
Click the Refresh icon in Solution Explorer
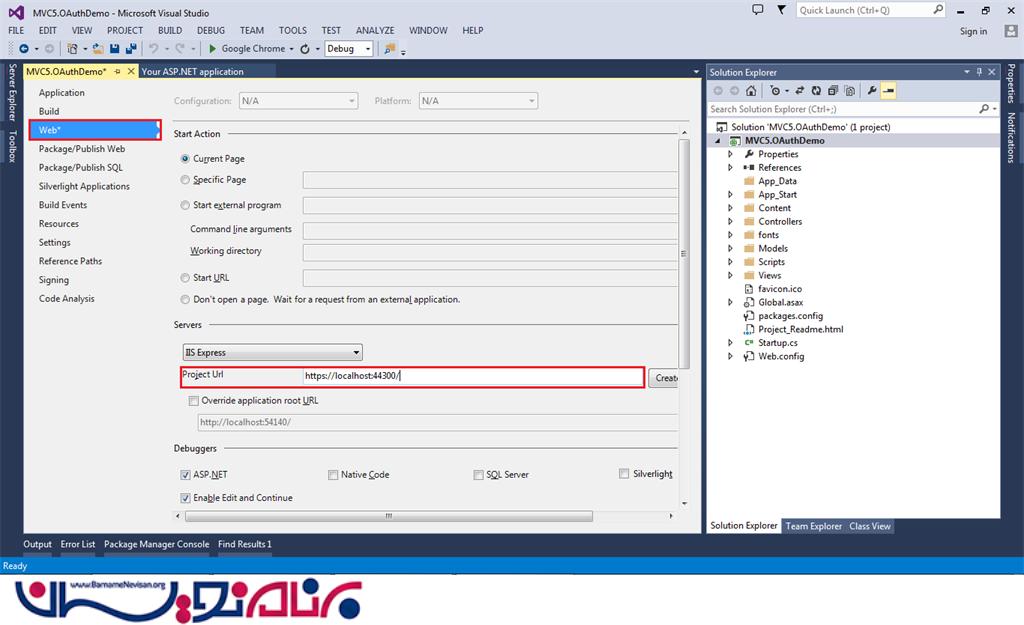tap(817, 91)
